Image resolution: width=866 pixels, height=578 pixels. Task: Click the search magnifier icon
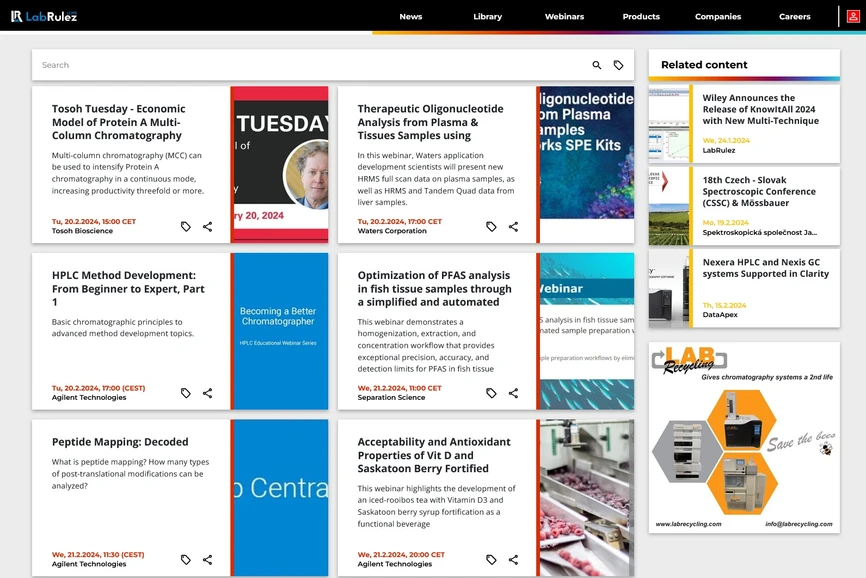pos(596,65)
